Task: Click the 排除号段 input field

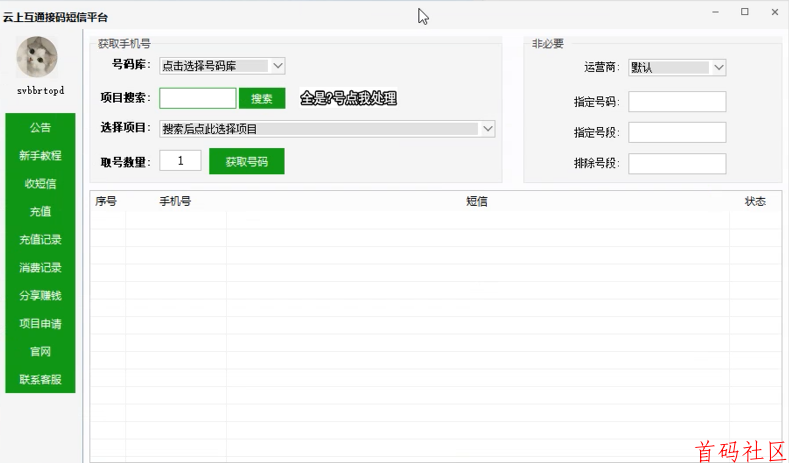Action: 677,164
